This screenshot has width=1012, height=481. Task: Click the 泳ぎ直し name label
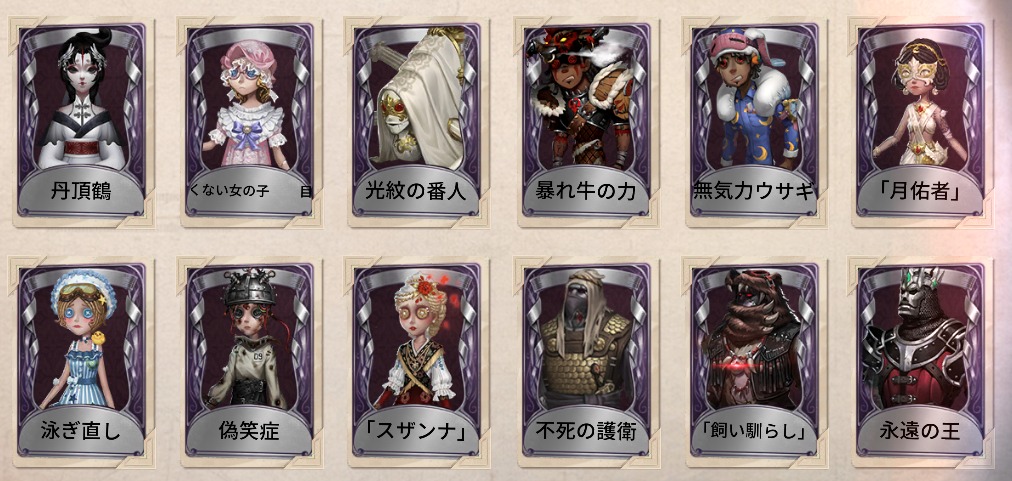(x=81, y=432)
